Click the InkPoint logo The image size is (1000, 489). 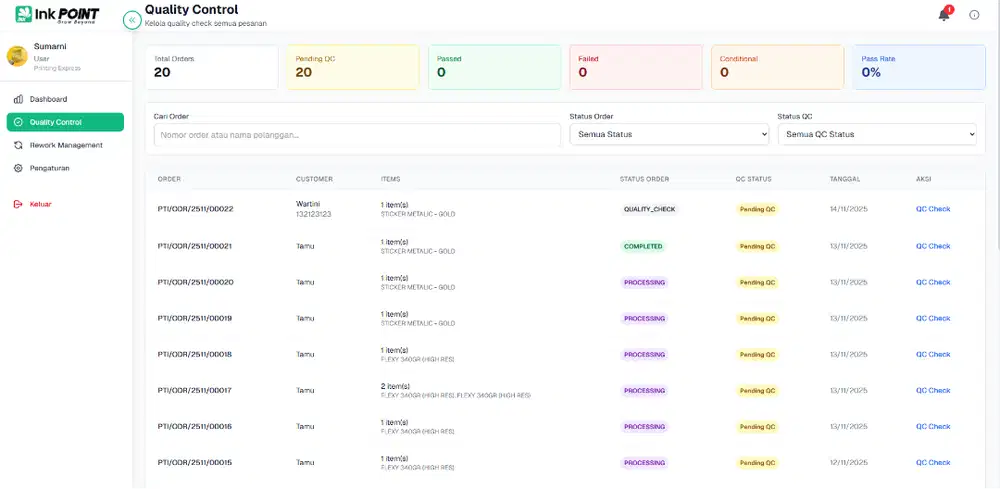[x=57, y=16]
